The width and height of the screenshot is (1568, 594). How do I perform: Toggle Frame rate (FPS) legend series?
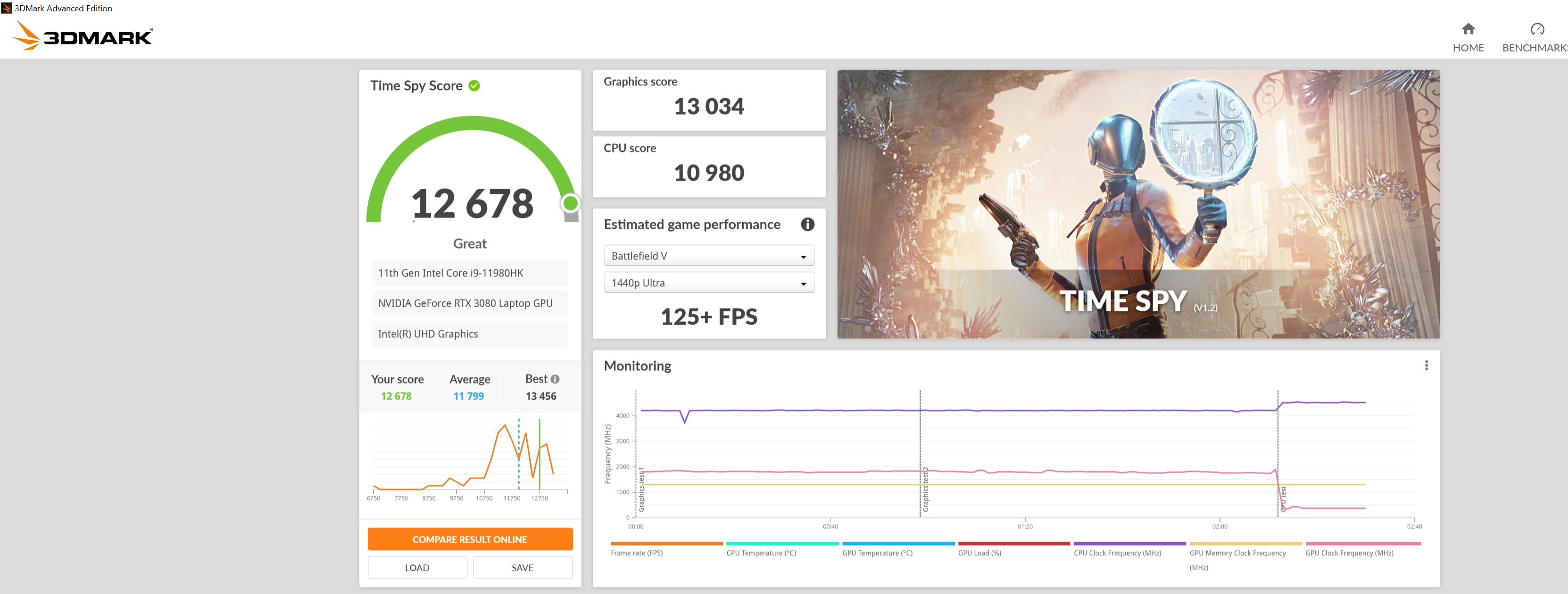click(x=666, y=550)
